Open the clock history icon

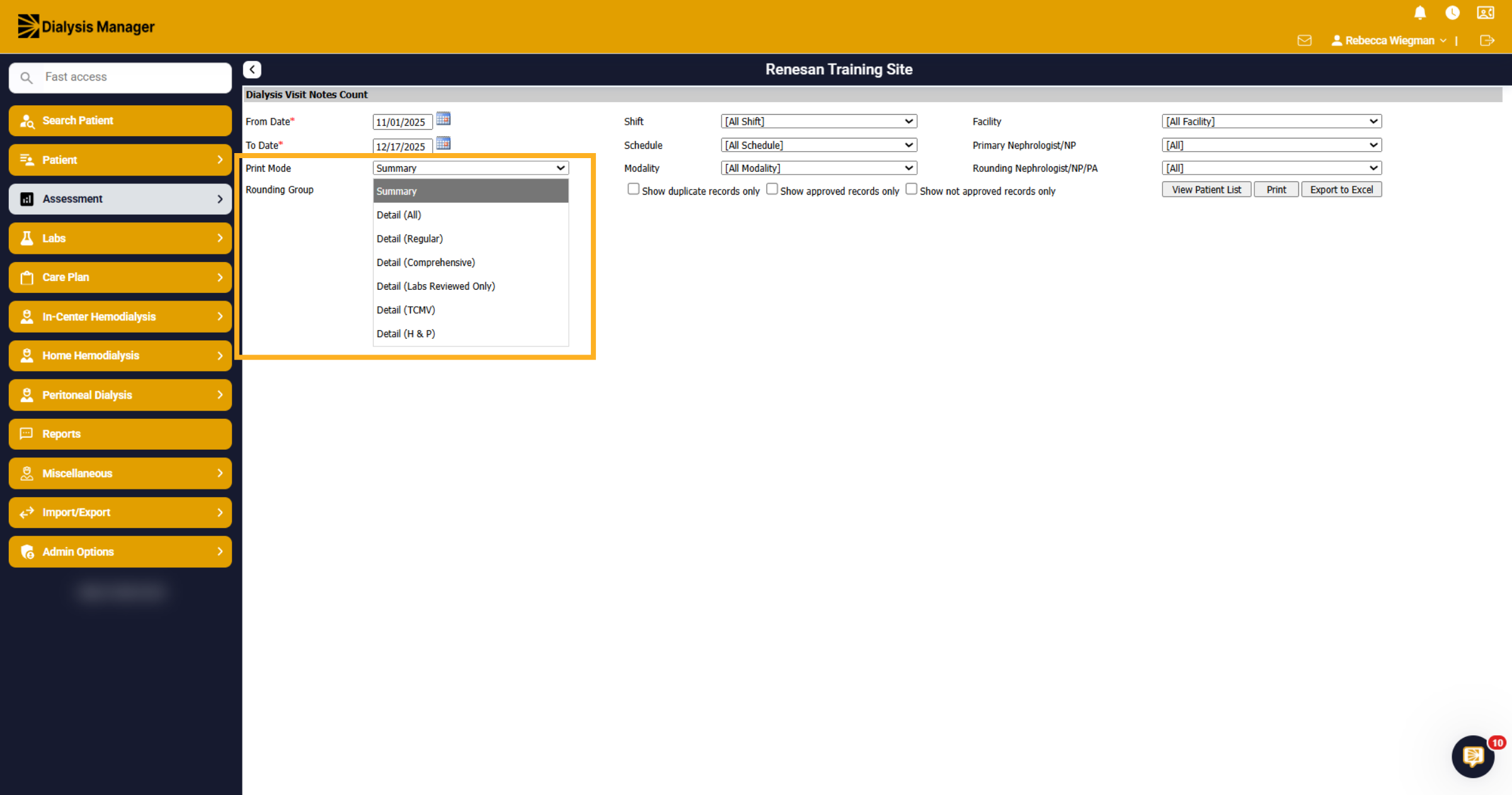click(x=1452, y=13)
